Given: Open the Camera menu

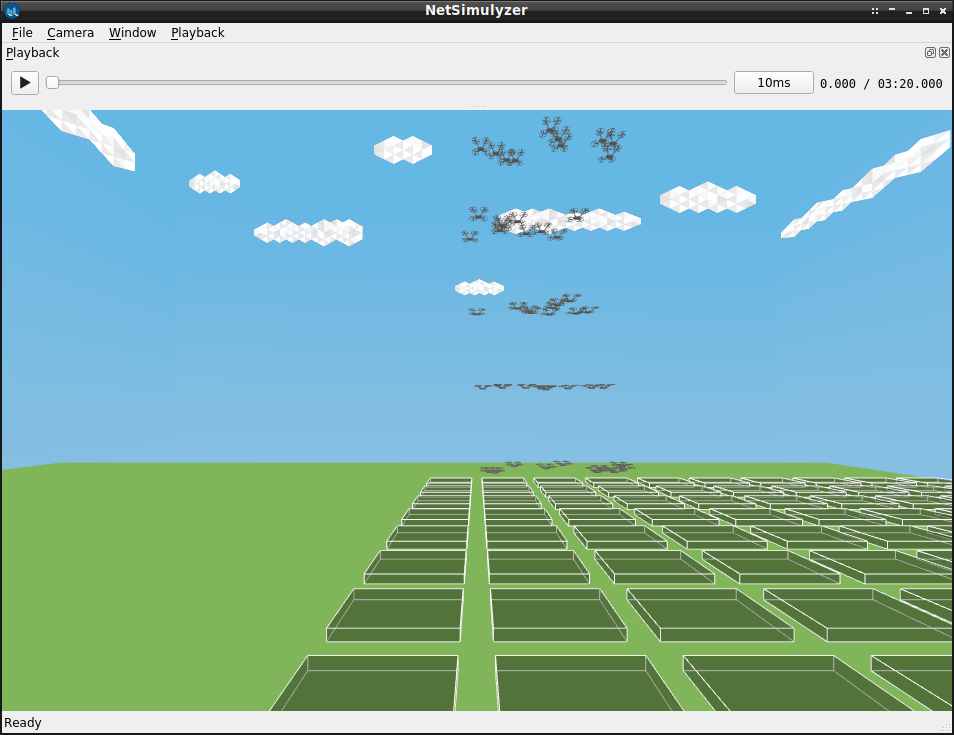Looking at the screenshot, I should click(x=71, y=33).
